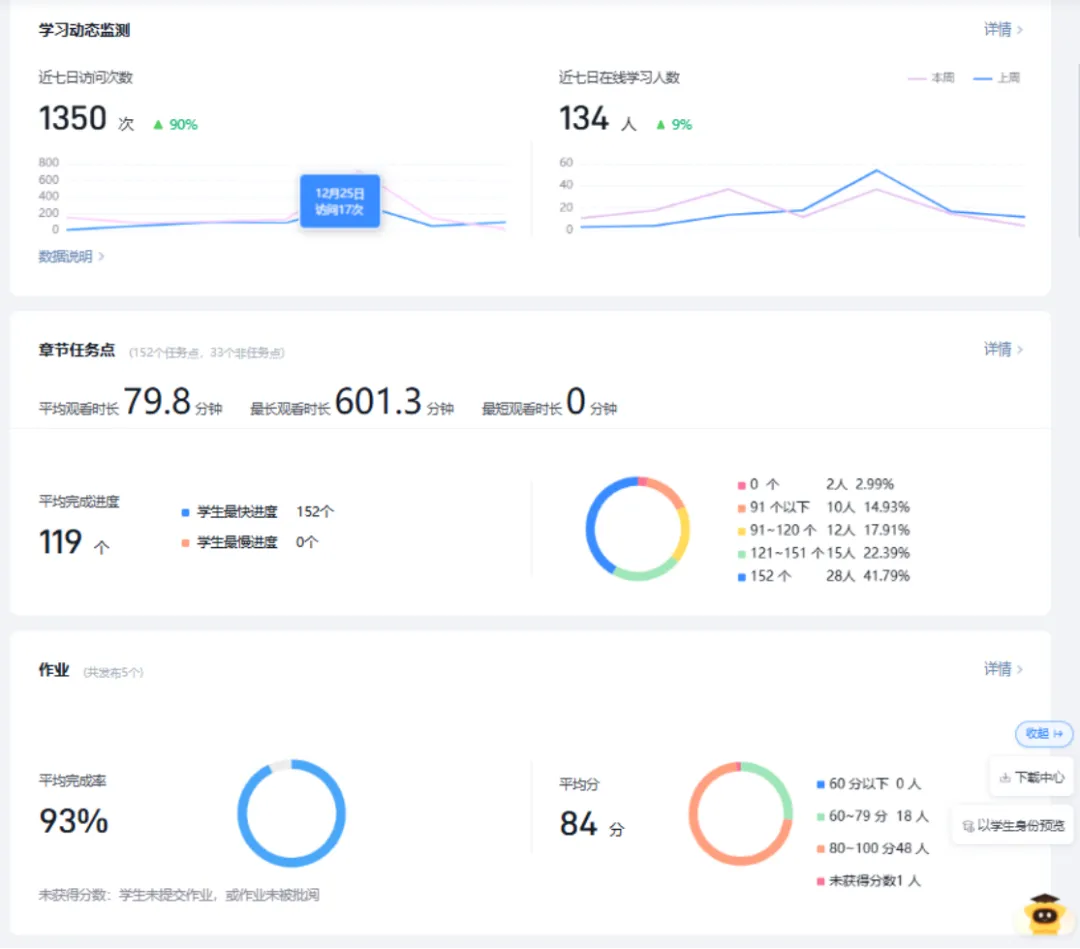
Task: Click the 84 分 average score value
Action: [x=592, y=824]
